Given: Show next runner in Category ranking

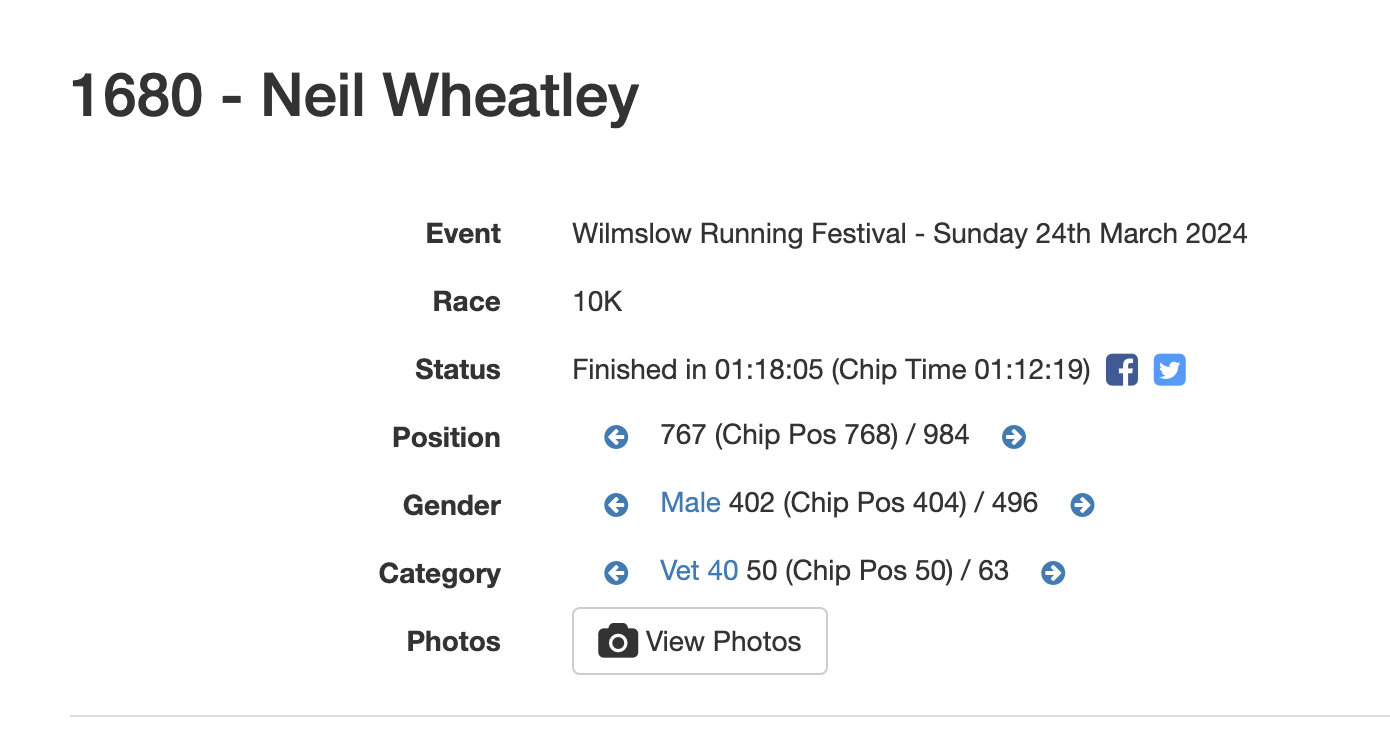Looking at the screenshot, I should pos(1053,573).
